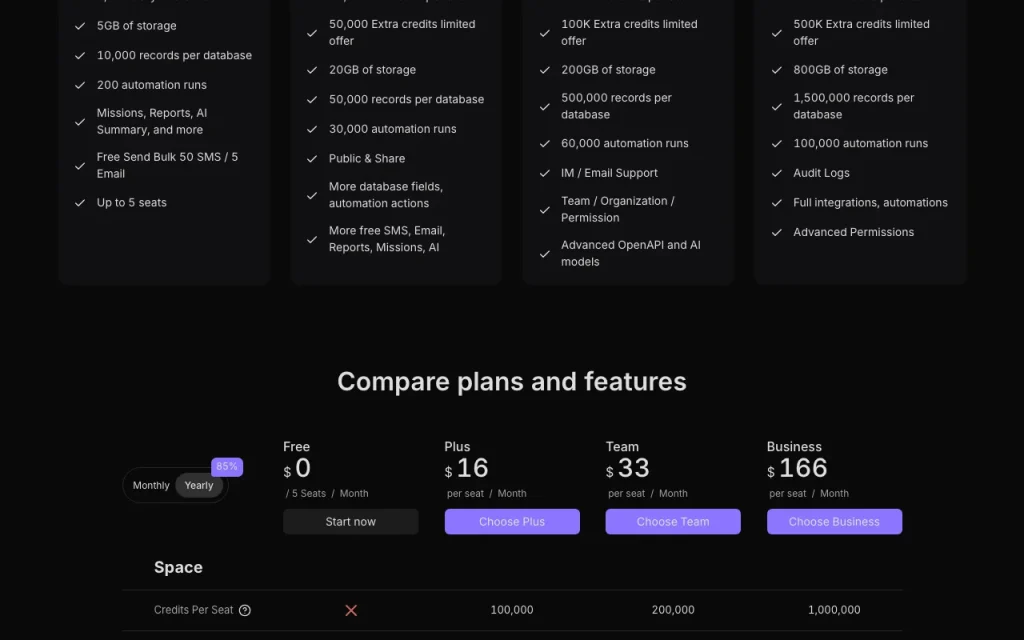Click checkmark beside 500K Extra credits offer
Screen dimensions: 1024x640
[776, 33]
